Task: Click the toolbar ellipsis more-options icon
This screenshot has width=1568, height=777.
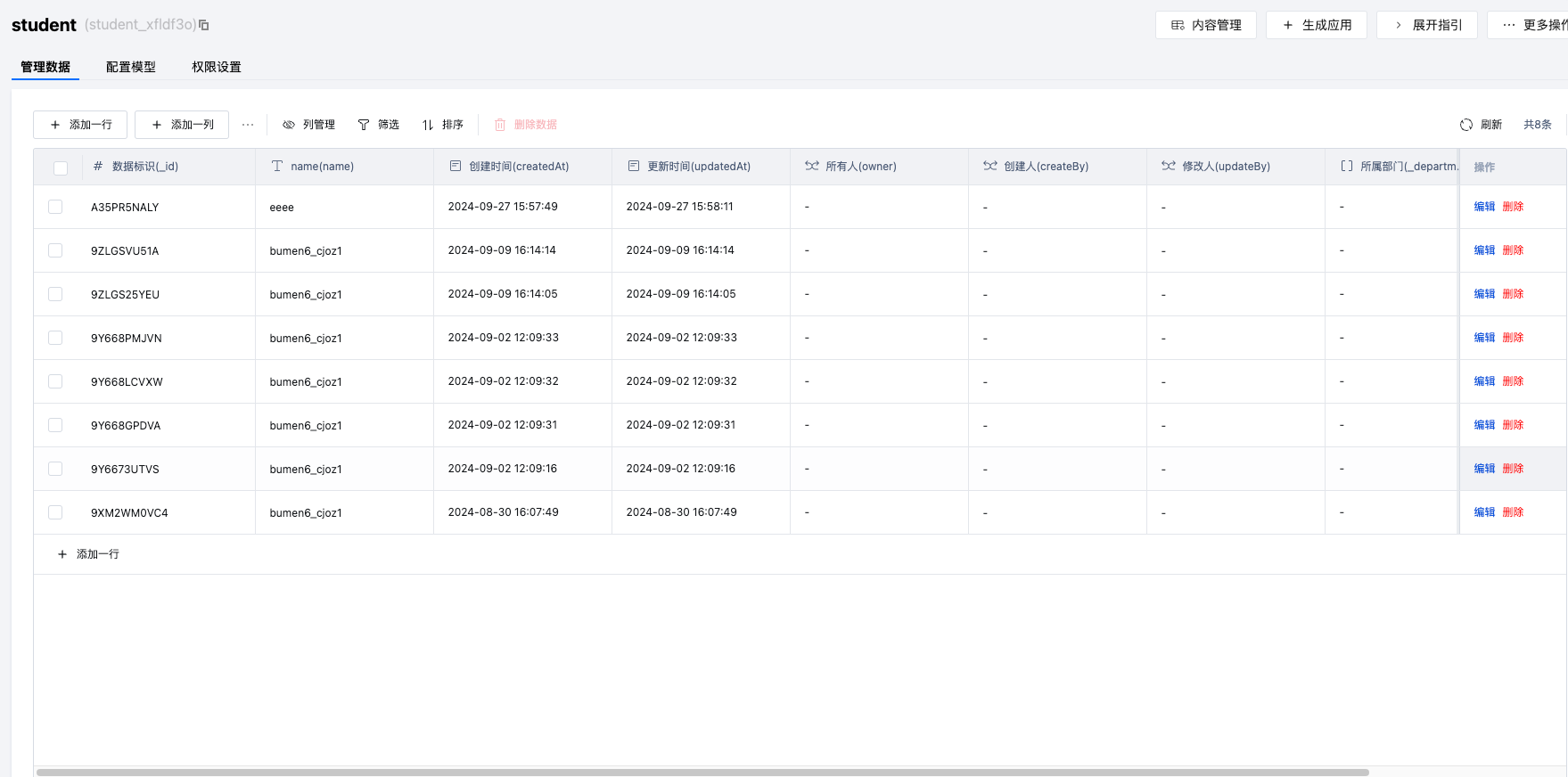Action: click(x=248, y=125)
